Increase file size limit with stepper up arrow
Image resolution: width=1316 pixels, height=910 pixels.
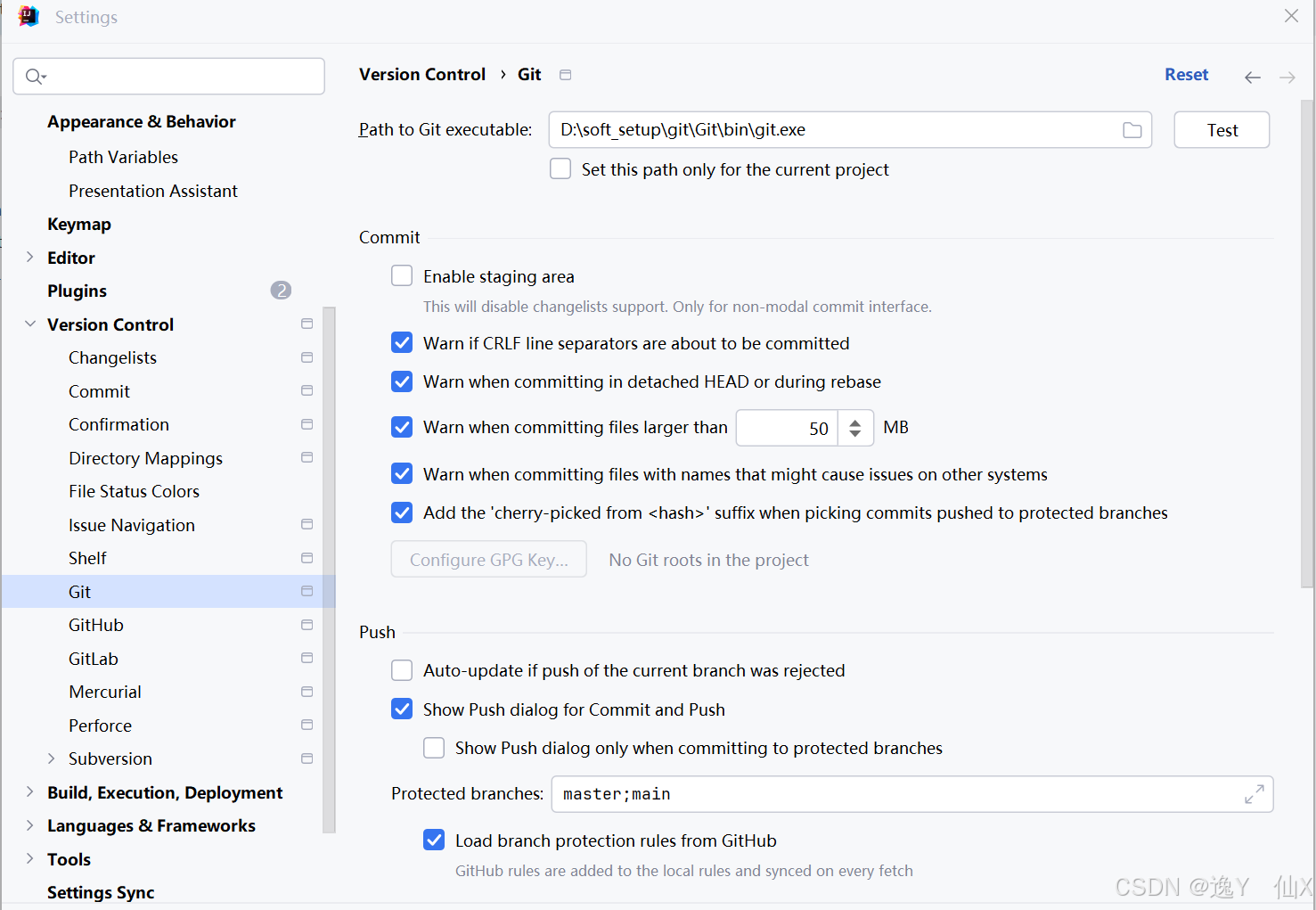pos(855,422)
